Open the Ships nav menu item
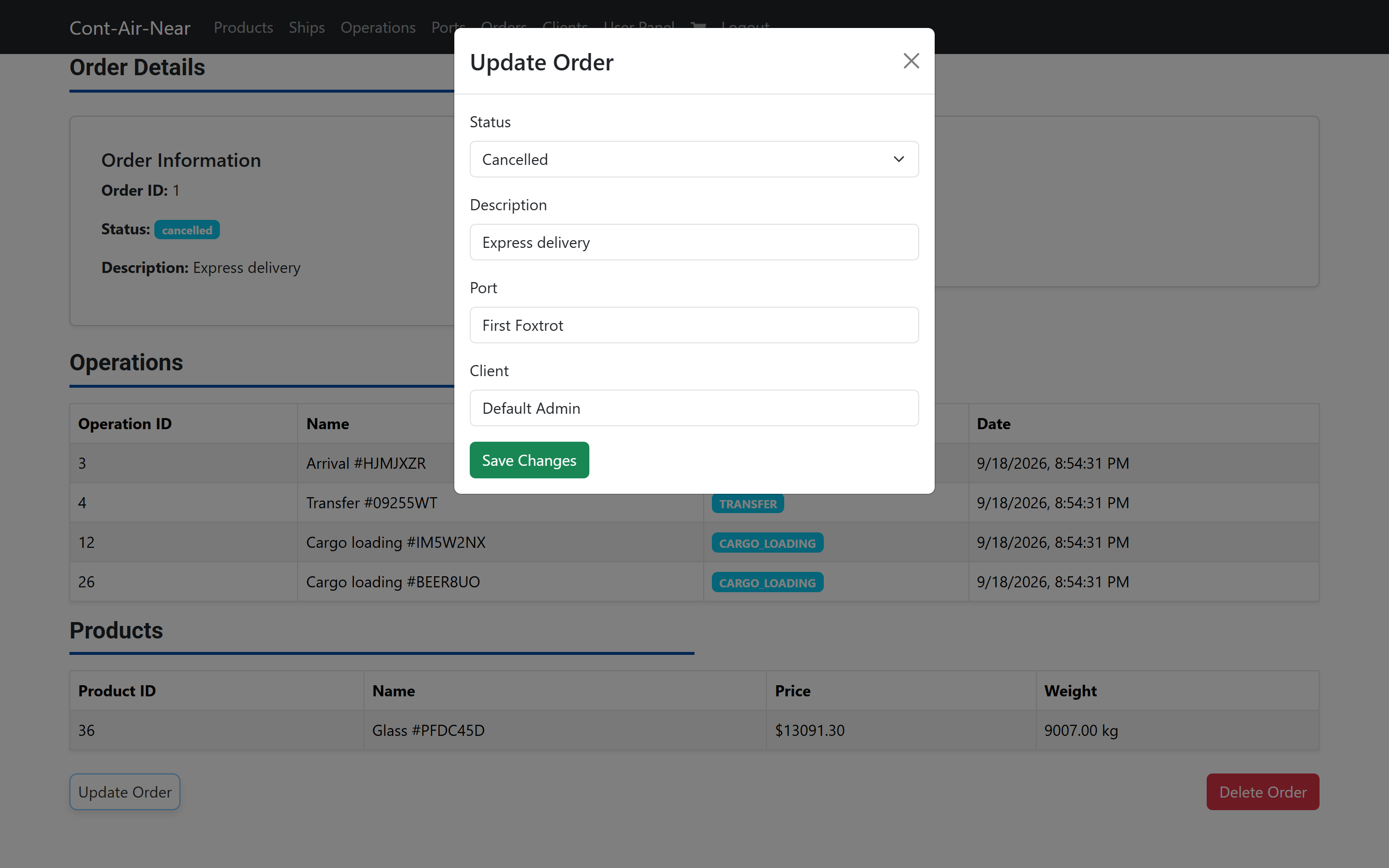The width and height of the screenshot is (1389, 868). [x=307, y=27]
